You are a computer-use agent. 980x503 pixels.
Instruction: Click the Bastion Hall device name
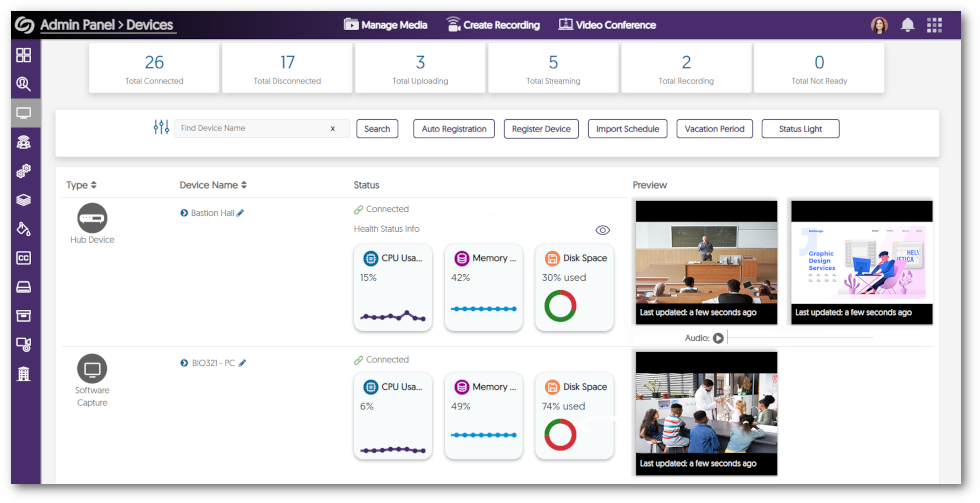click(x=212, y=213)
